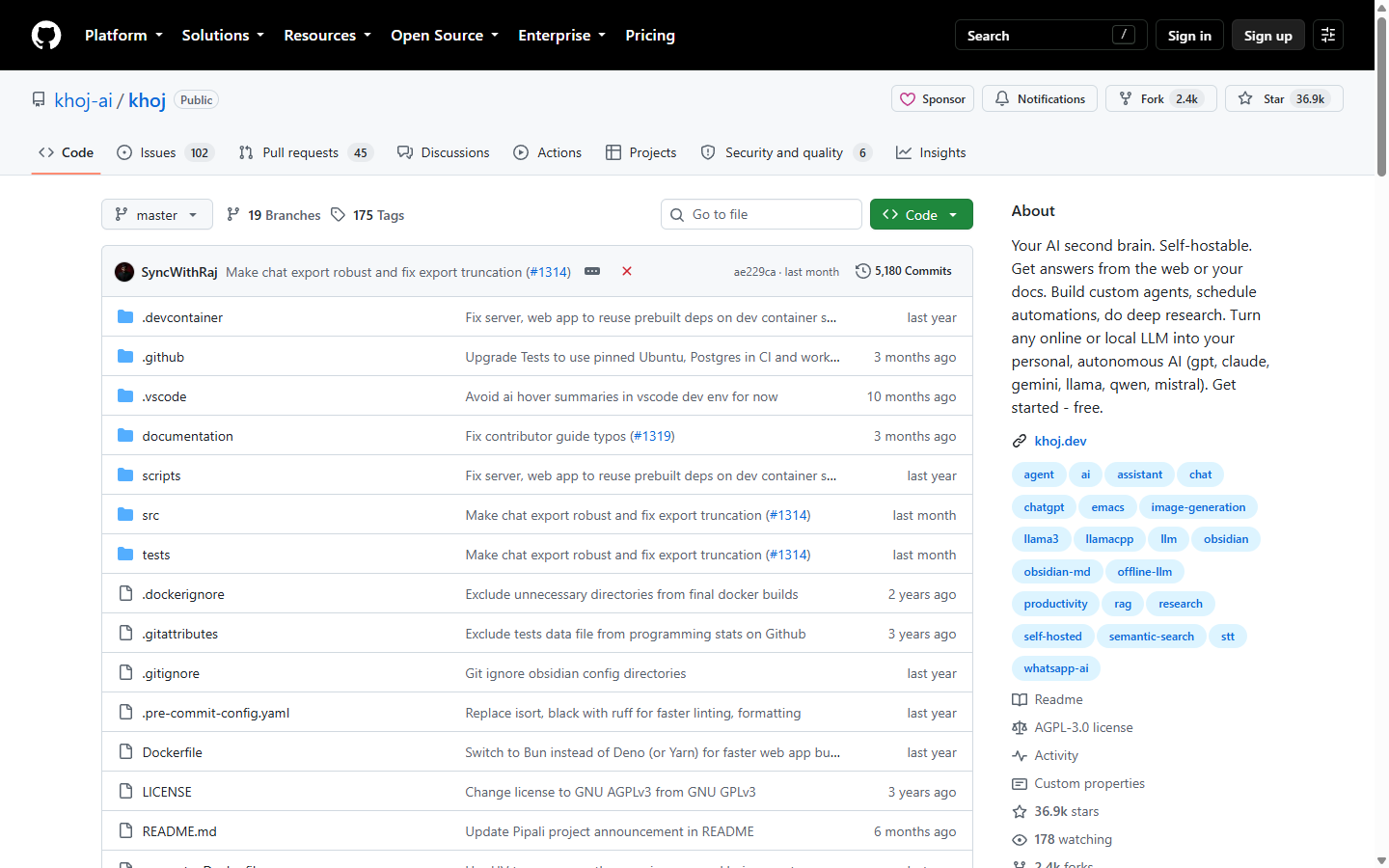Click the obsidian-md topic tag

click(1057, 572)
